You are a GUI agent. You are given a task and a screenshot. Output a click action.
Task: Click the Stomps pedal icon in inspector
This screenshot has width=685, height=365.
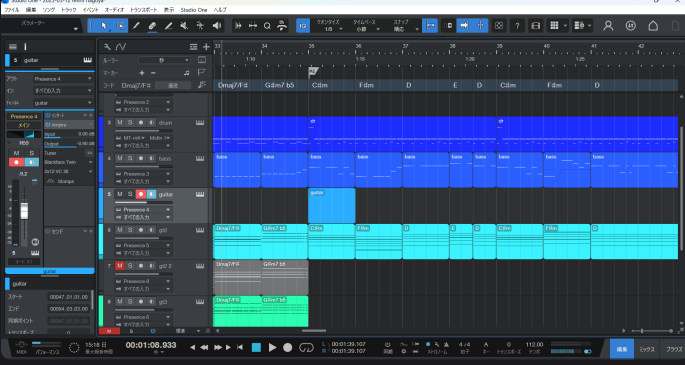click(x=51, y=181)
